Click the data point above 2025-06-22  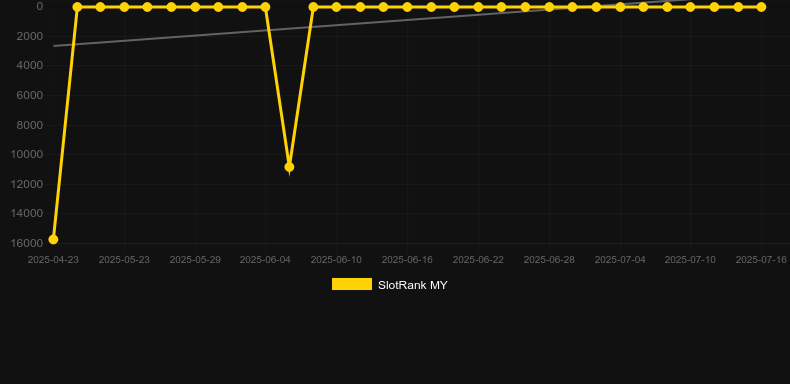pos(478,7)
